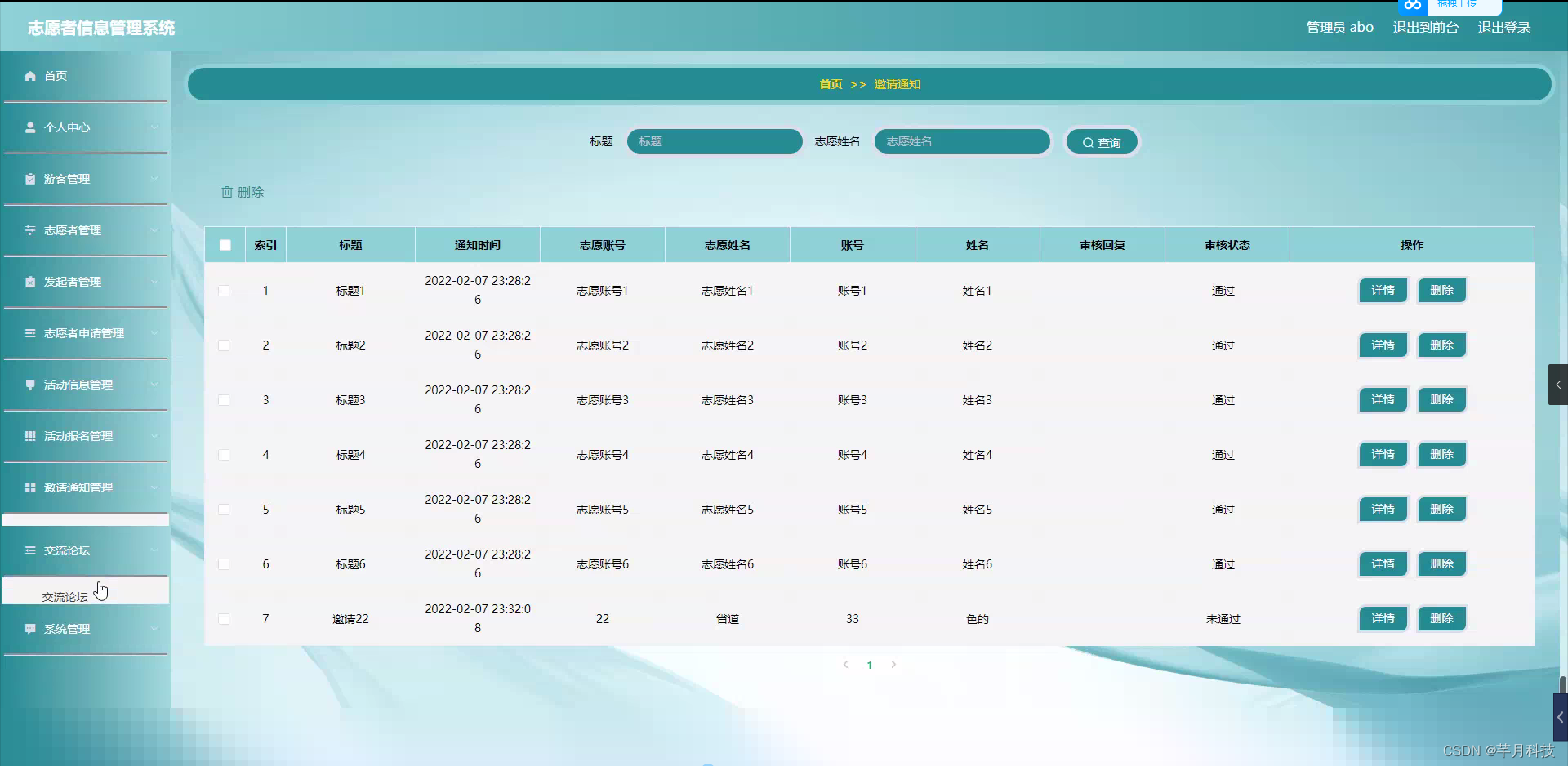Open 游客管理 via its sidebar icon
The width and height of the screenshot is (1568, 766).
[x=30, y=178]
